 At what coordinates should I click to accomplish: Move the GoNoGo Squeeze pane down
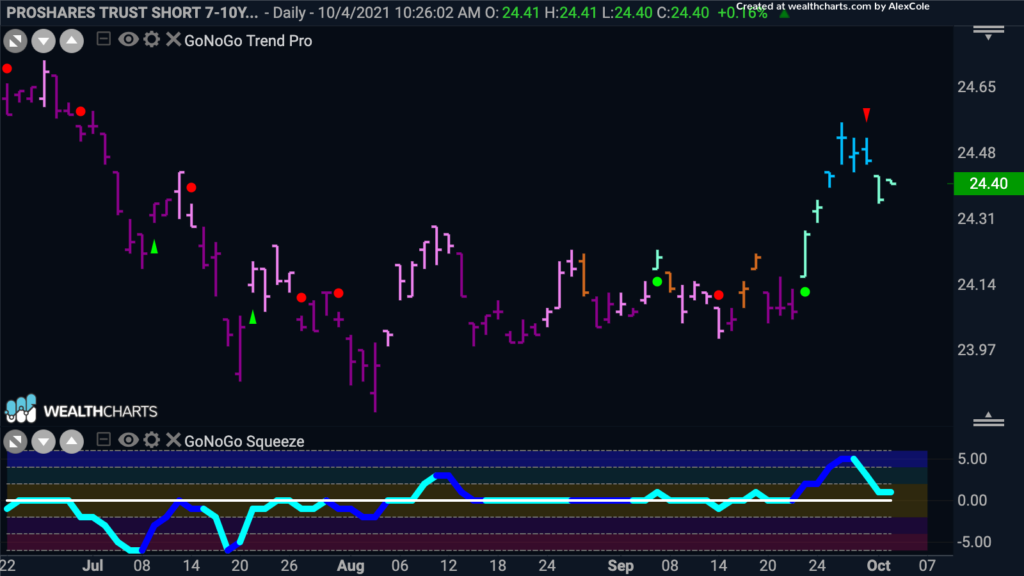43,441
